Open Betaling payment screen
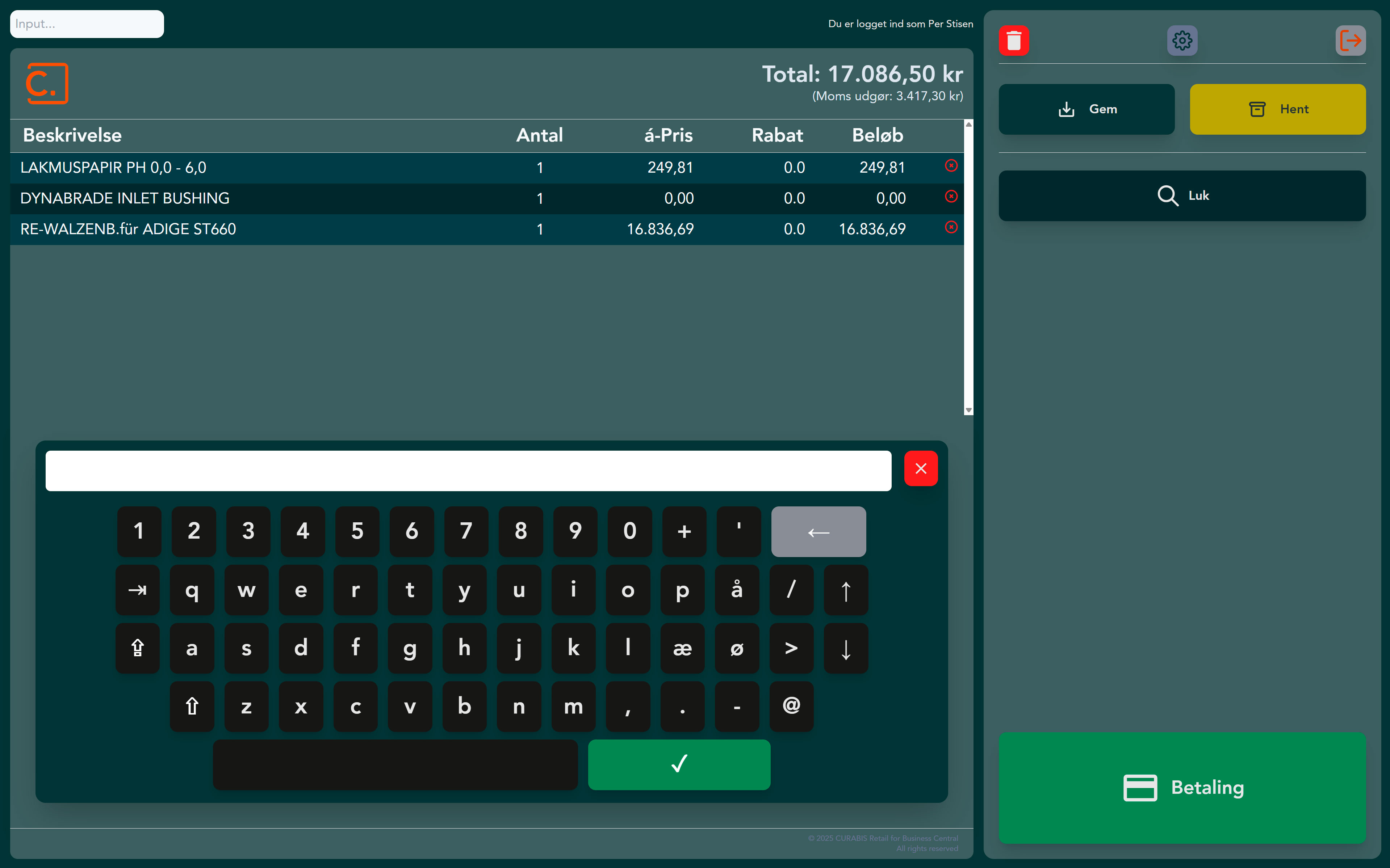The image size is (1390, 868). coord(1181,787)
